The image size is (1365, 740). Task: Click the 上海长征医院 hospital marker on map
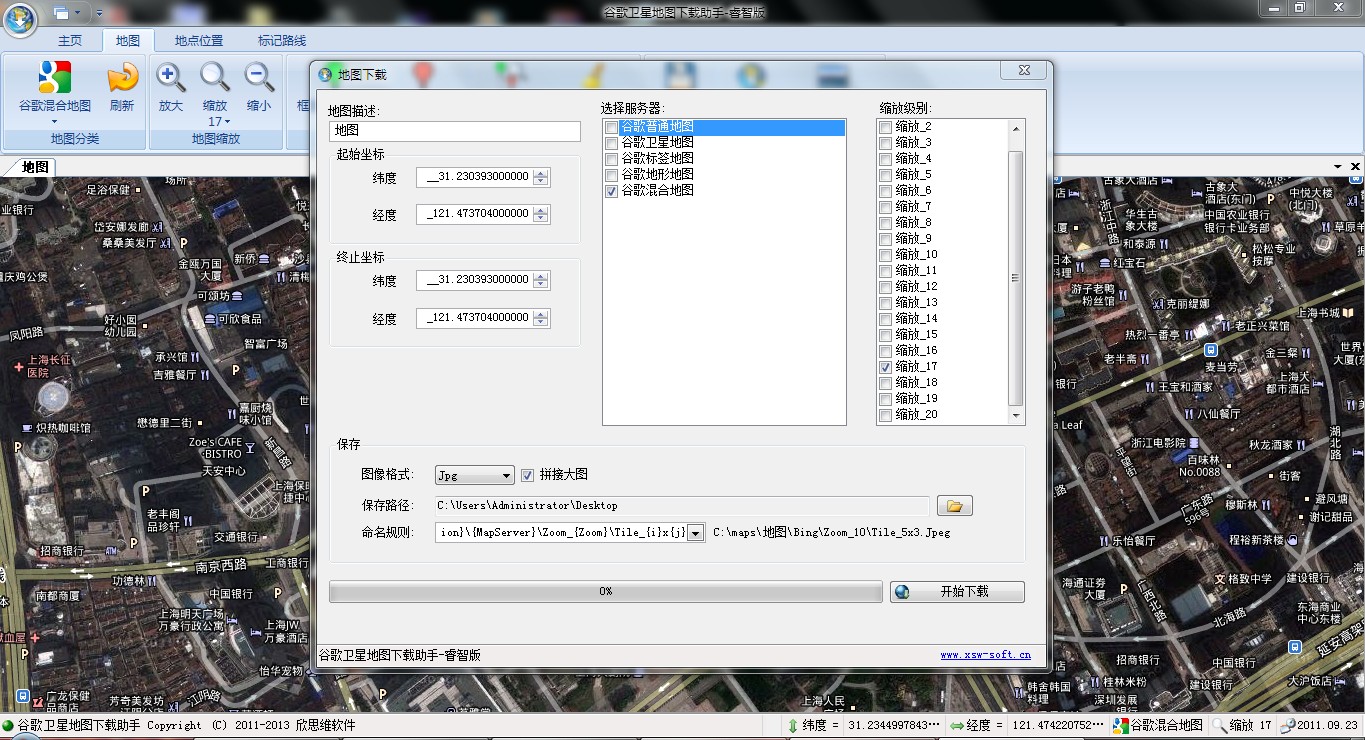tap(19, 367)
